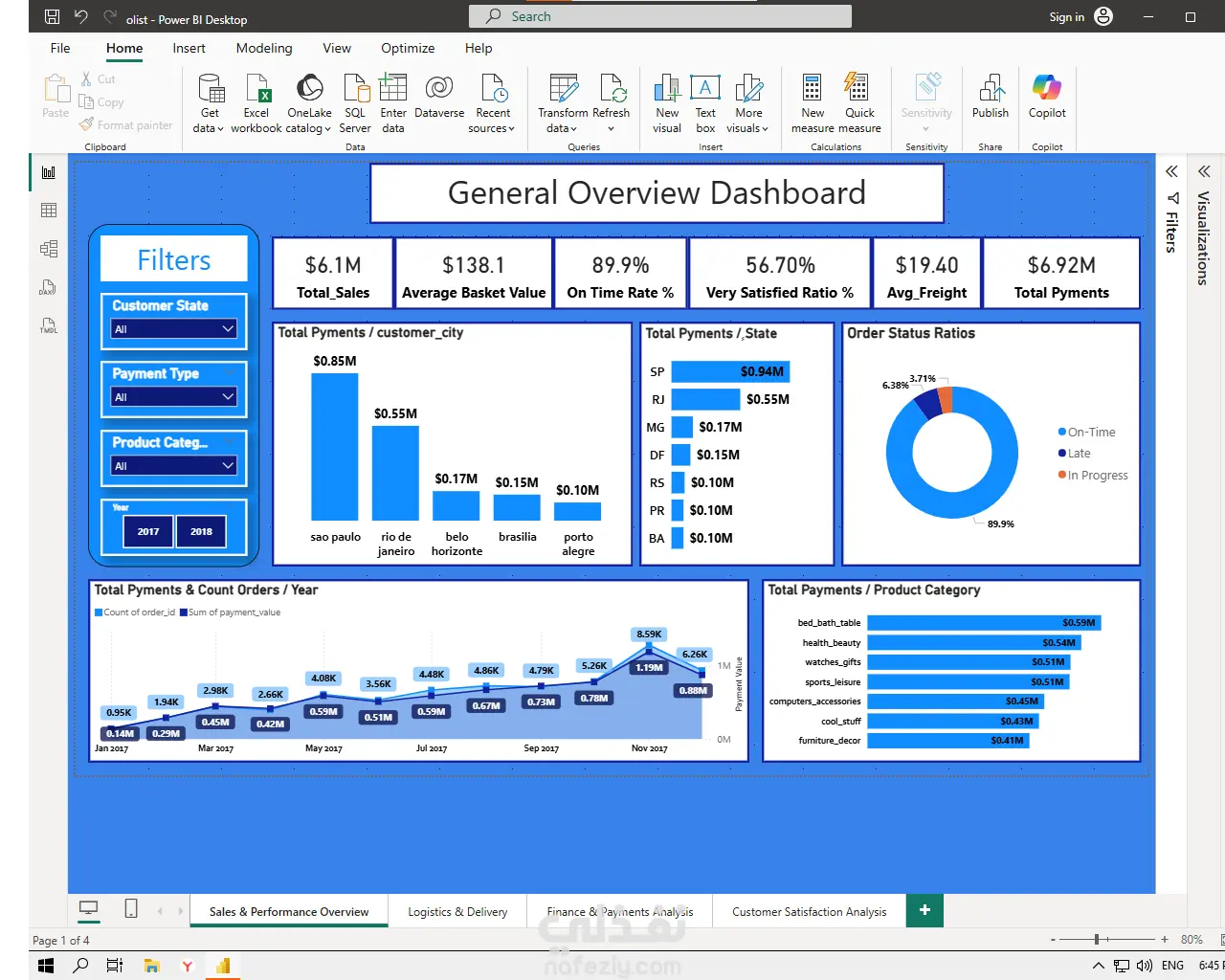1225x980 pixels.
Task: Click the Save icon in the title bar
Action: (53, 17)
